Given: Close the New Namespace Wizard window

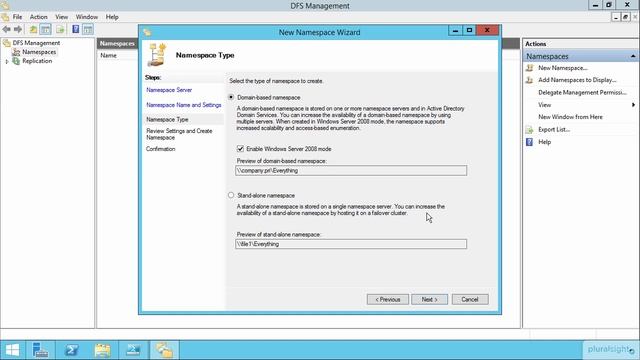Looking at the screenshot, I should click(487, 30).
